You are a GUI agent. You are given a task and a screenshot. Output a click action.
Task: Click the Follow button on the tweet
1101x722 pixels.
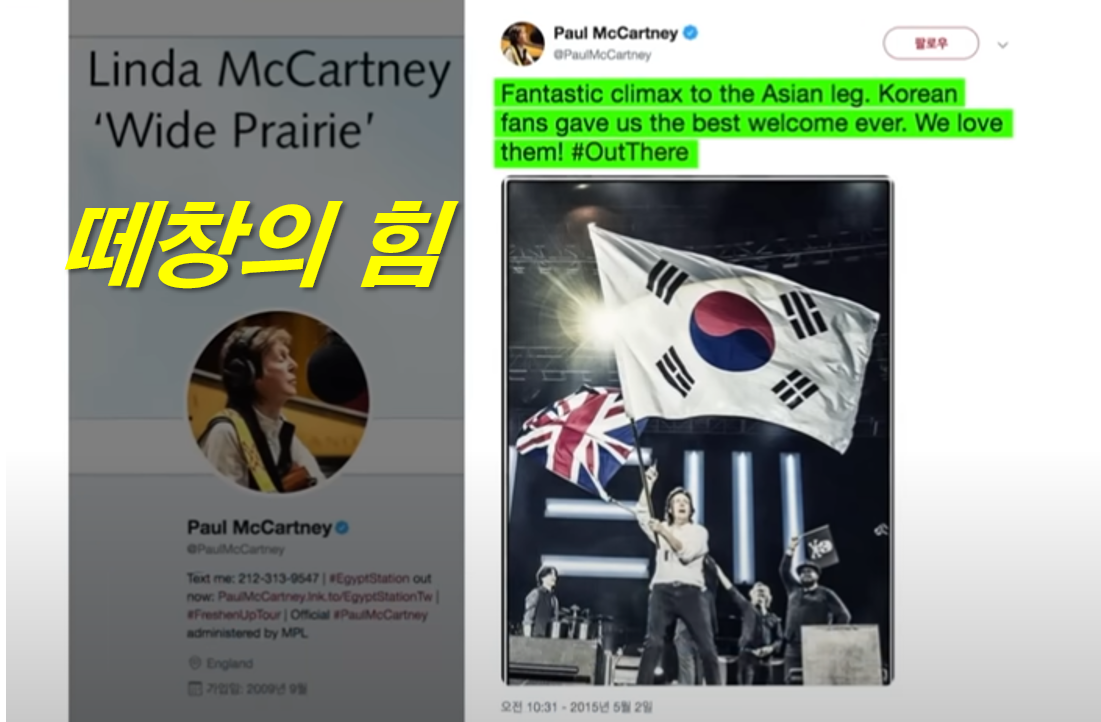coord(930,44)
